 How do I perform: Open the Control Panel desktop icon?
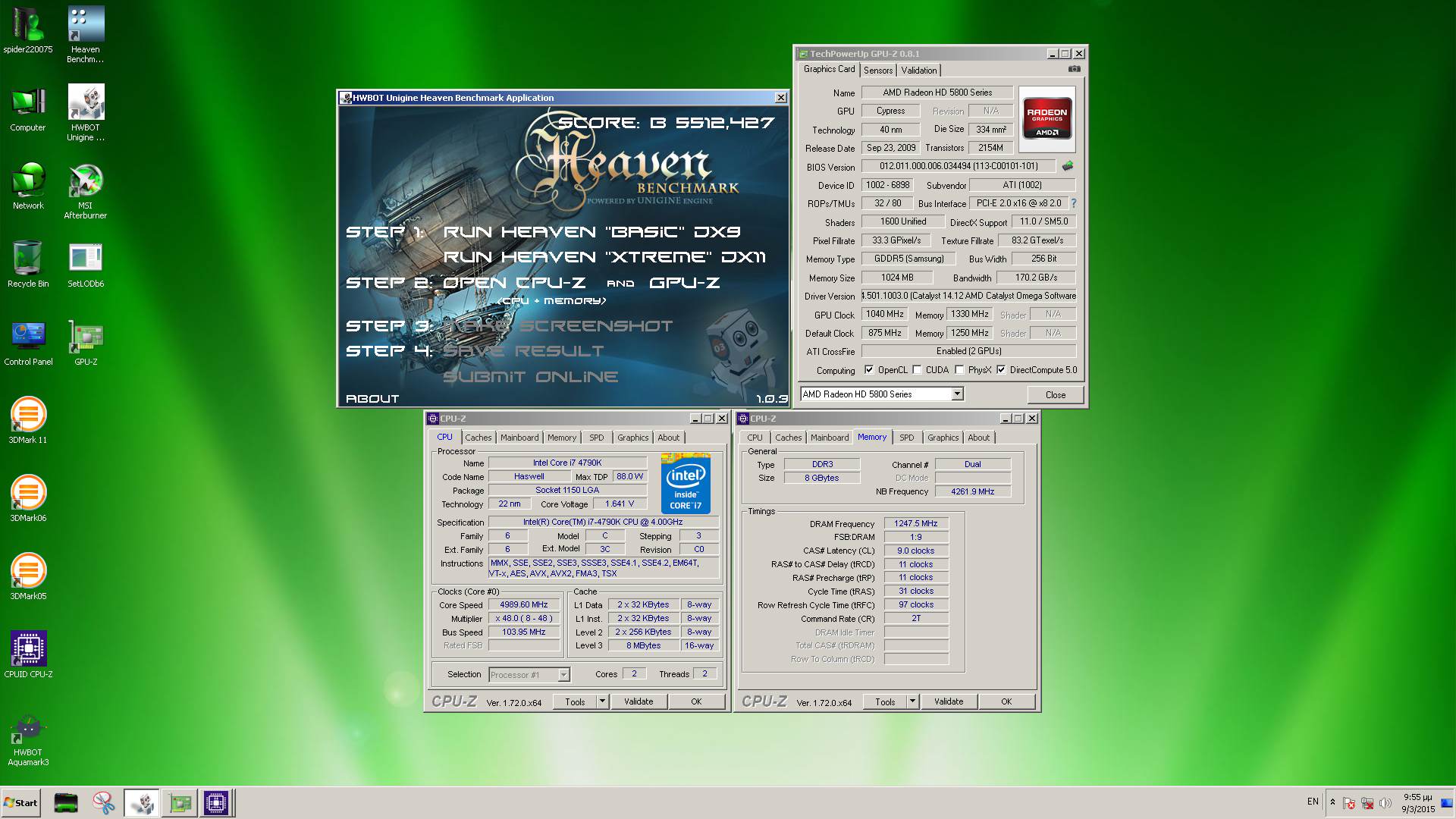coord(28,343)
